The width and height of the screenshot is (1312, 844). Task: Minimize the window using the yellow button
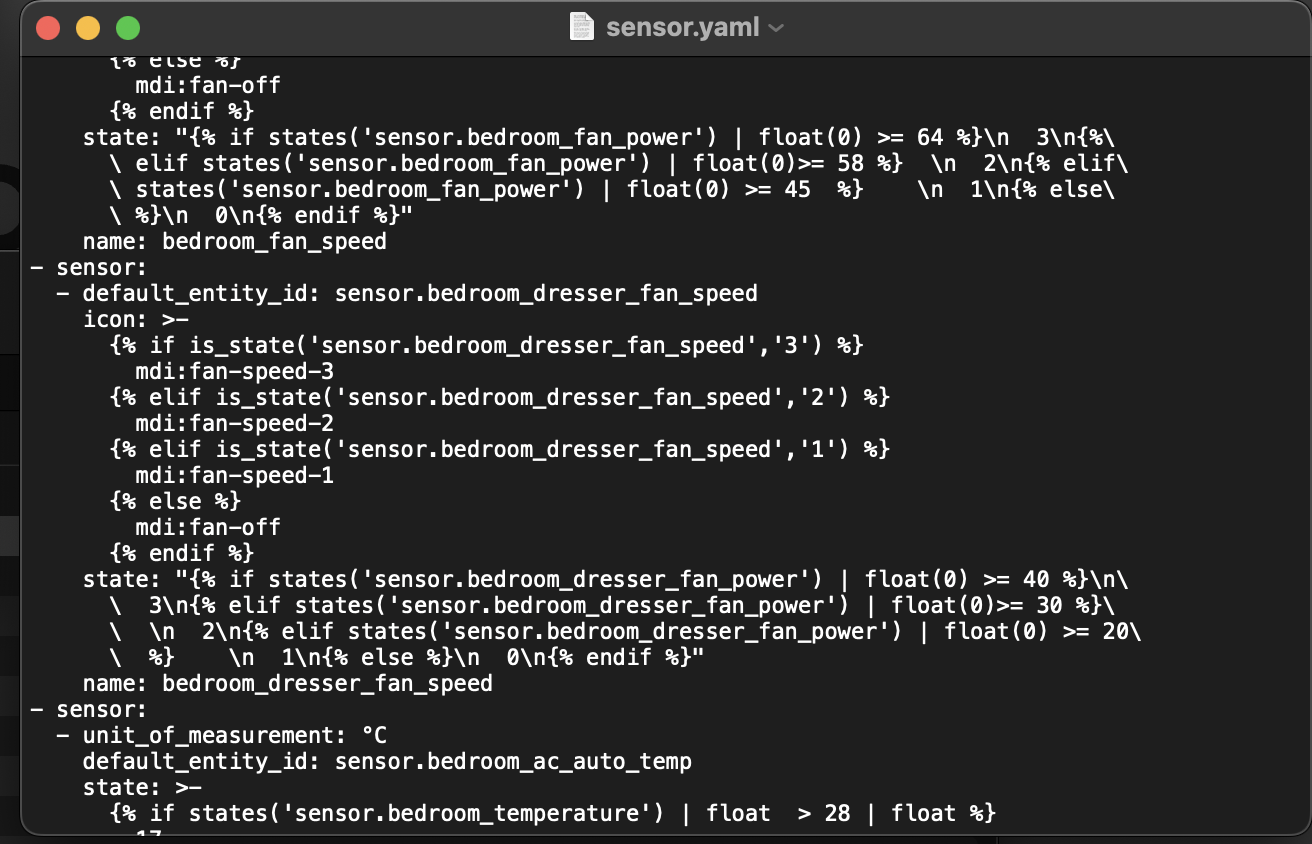coord(88,28)
